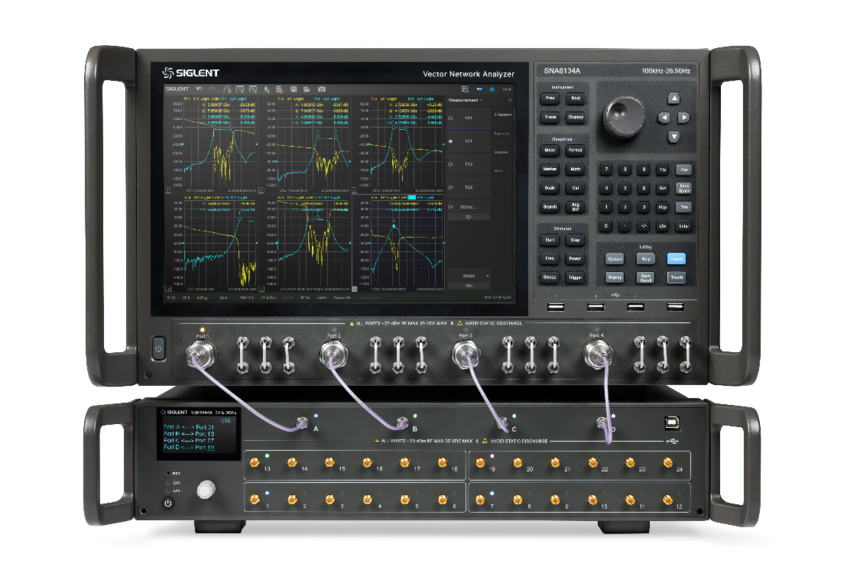860x573 pixels.
Task: Click the Start key in Stimulus group
Action: pos(550,240)
